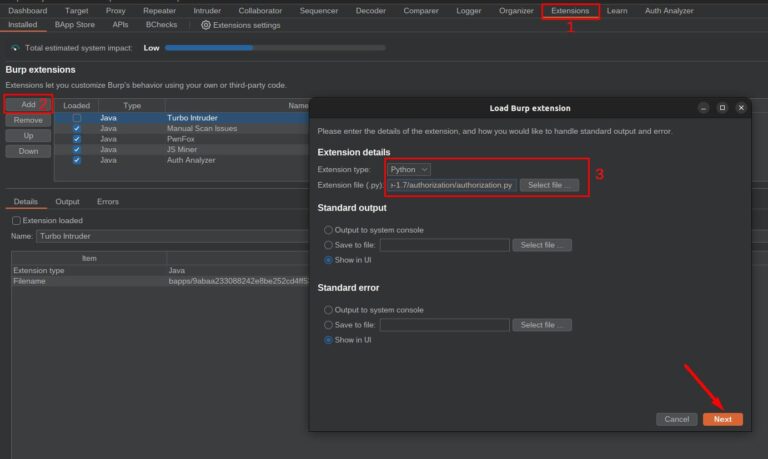768x459 pixels.
Task: Minimize the Load Burp extension dialog
Action: pyautogui.click(x=703, y=108)
